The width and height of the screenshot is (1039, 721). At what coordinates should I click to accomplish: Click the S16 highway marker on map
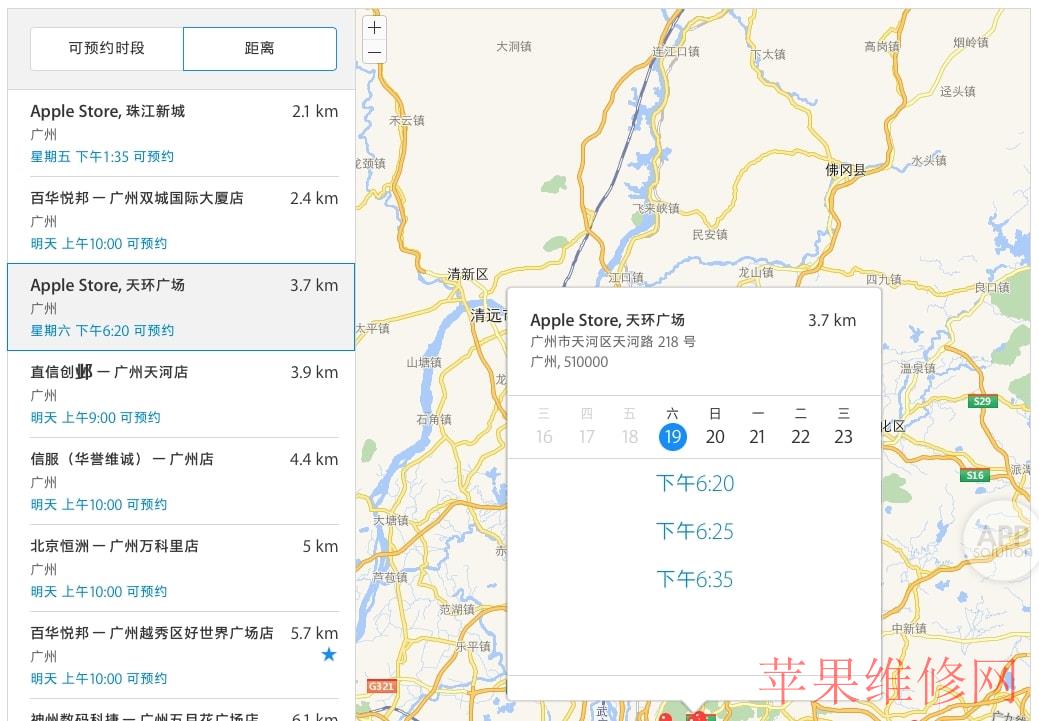975,475
